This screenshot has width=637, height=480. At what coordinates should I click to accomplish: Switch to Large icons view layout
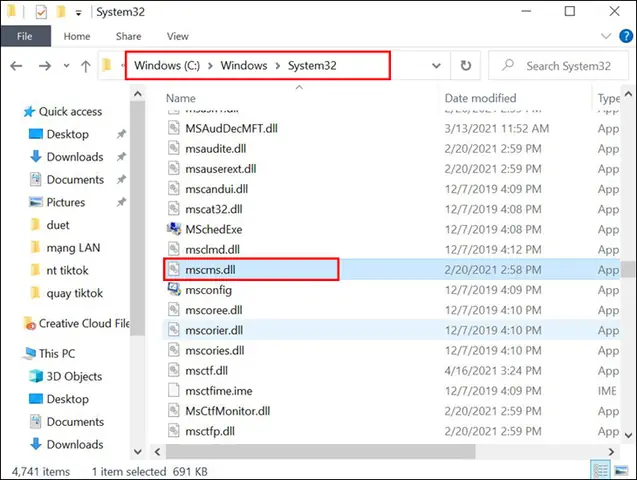pyautogui.click(x=621, y=470)
